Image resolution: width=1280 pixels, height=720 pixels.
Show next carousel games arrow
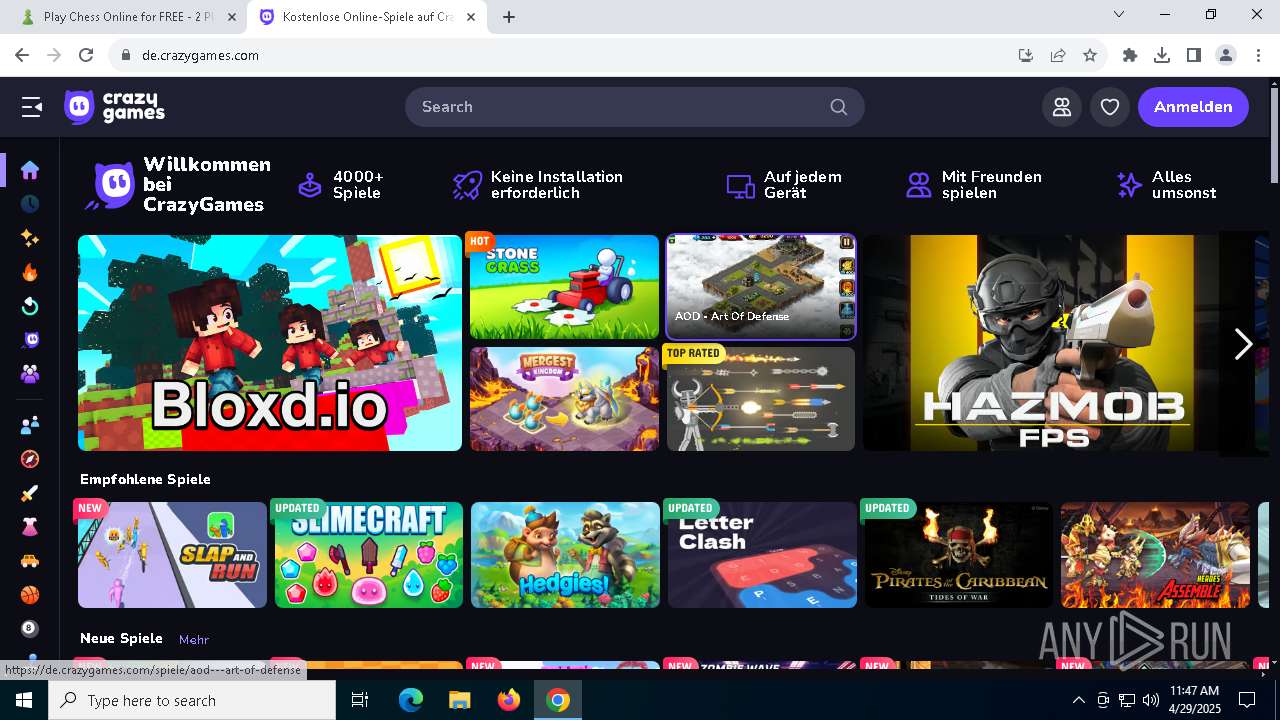tap(1243, 344)
